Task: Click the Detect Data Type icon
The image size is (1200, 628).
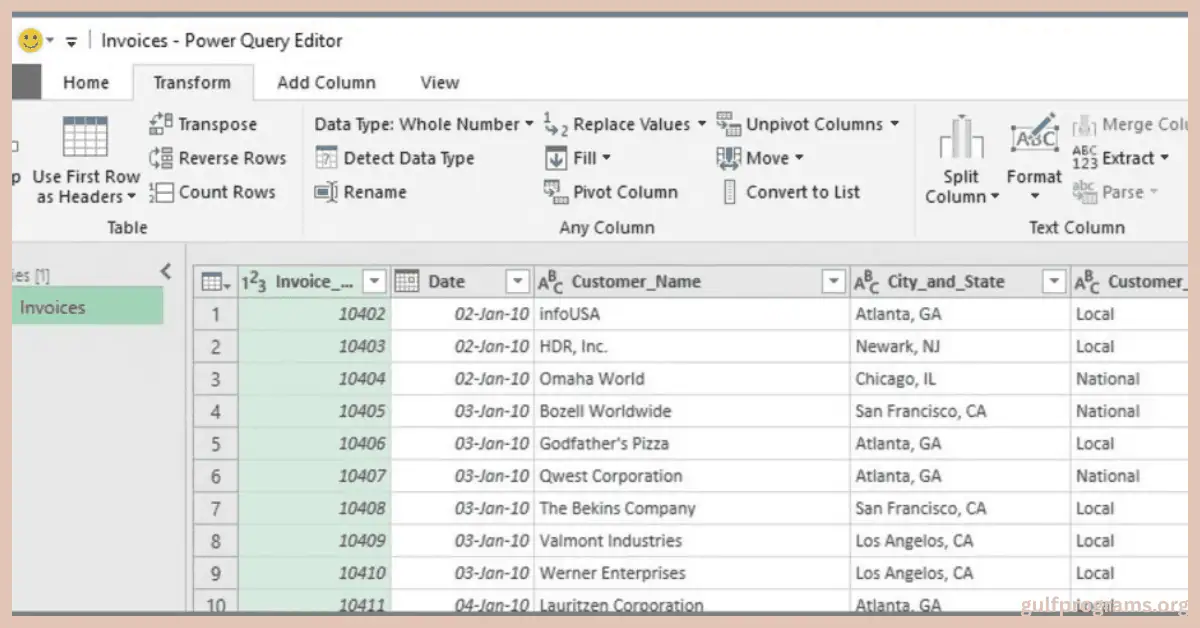Action: coord(326,158)
